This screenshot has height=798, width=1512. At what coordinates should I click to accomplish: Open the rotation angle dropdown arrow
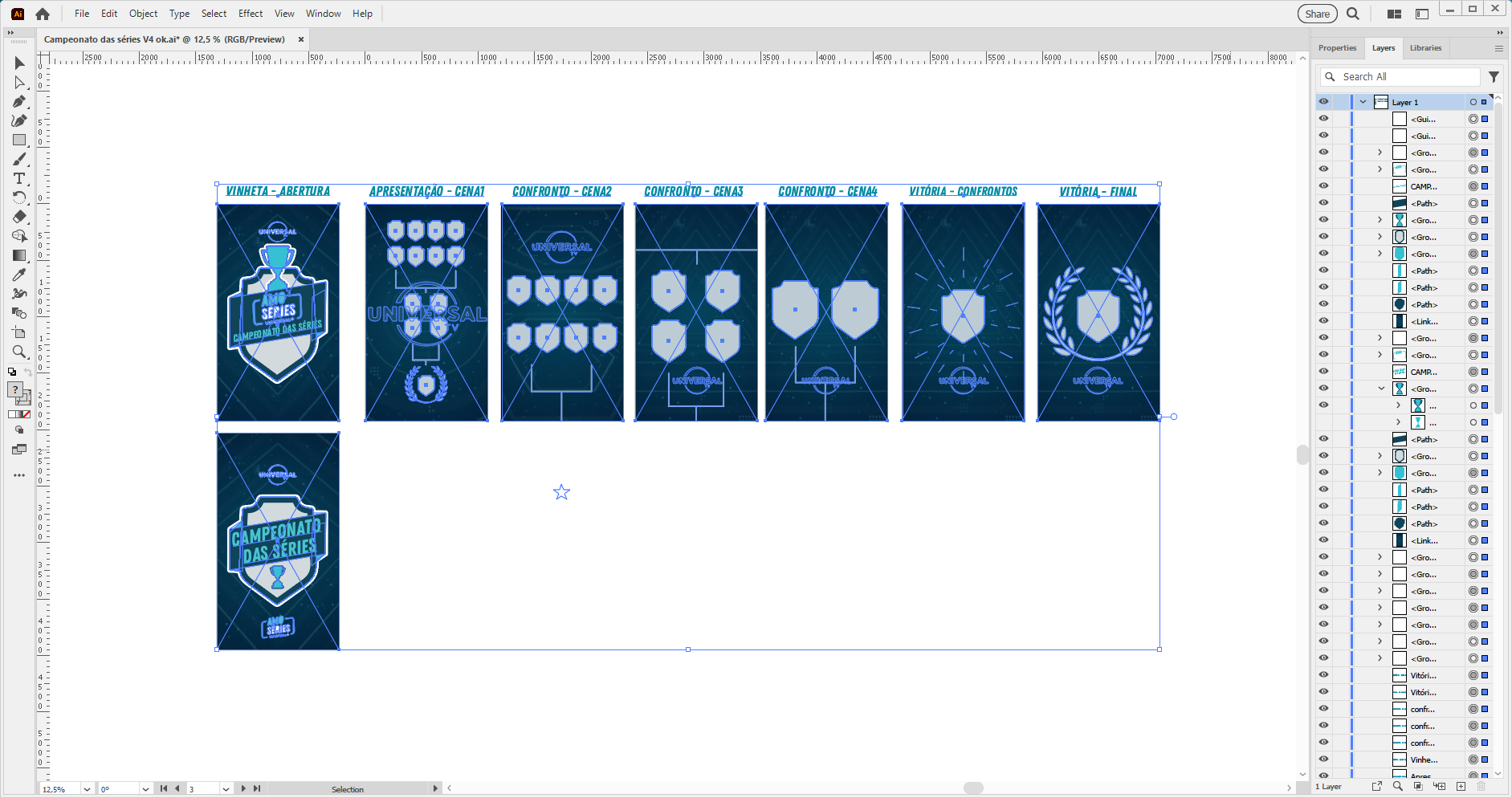[x=145, y=789]
